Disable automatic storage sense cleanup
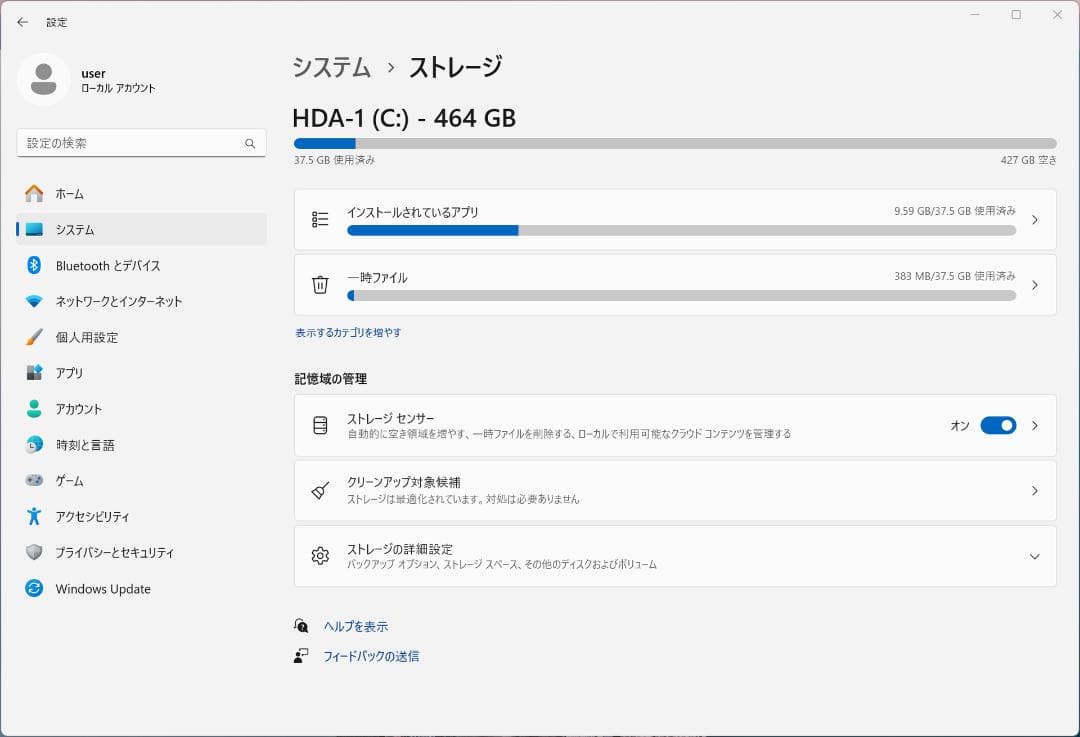This screenshot has width=1080, height=737. pyautogui.click(x=997, y=425)
